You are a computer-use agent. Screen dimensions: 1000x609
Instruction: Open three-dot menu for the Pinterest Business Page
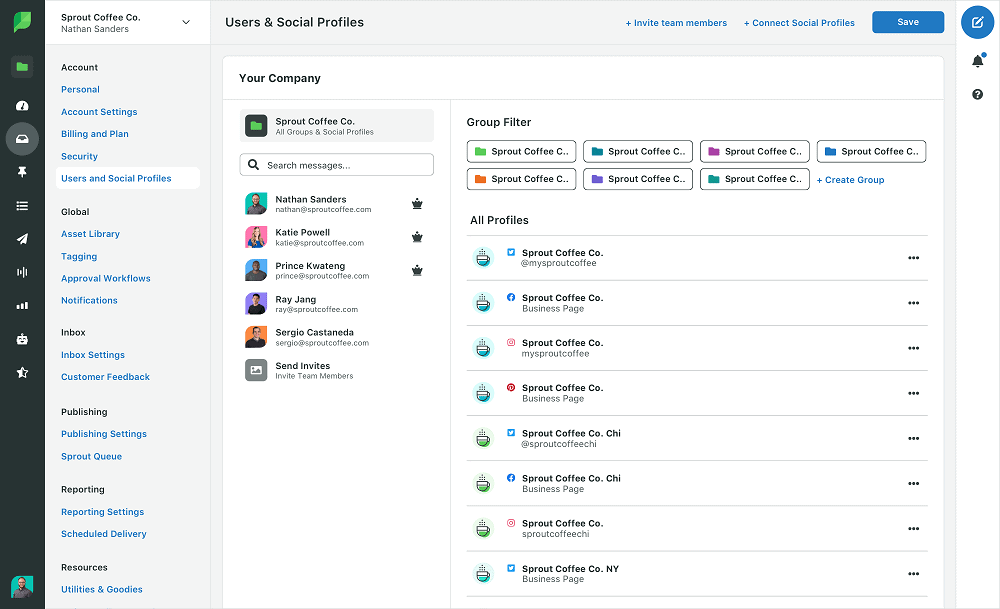pyautogui.click(x=913, y=393)
